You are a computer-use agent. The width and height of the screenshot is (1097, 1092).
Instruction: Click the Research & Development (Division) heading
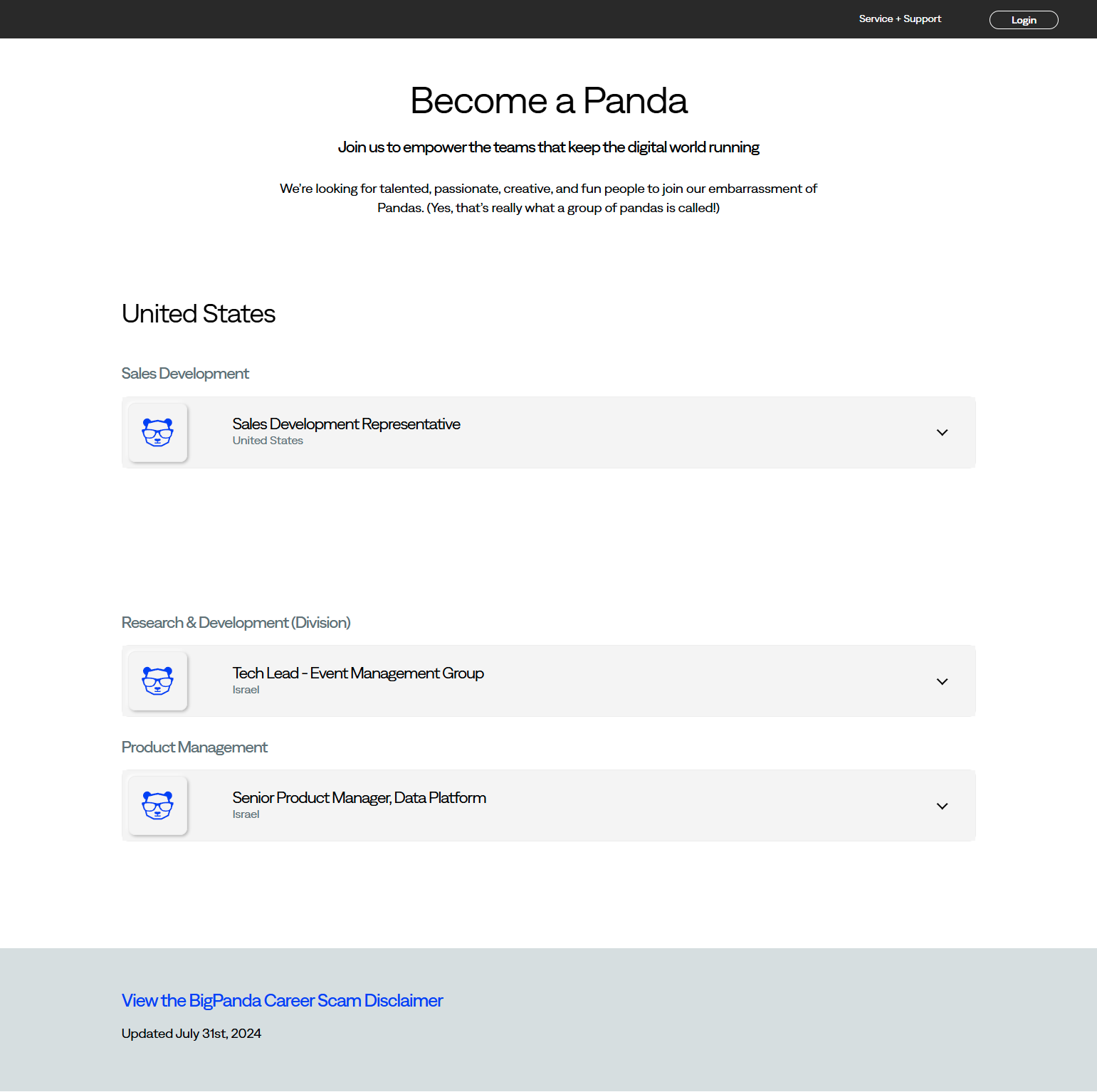pyautogui.click(x=236, y=621)
